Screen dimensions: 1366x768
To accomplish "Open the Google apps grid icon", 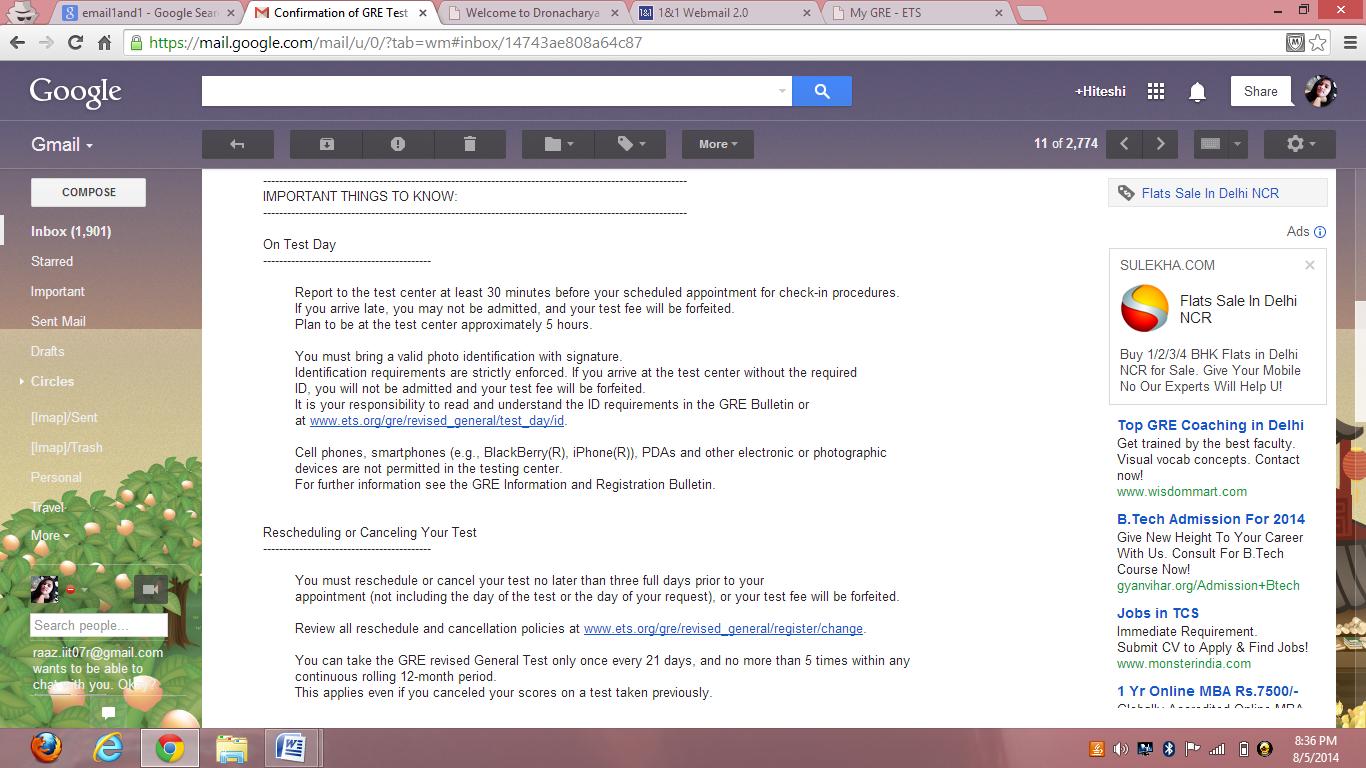I will [x=1156, y=91].
